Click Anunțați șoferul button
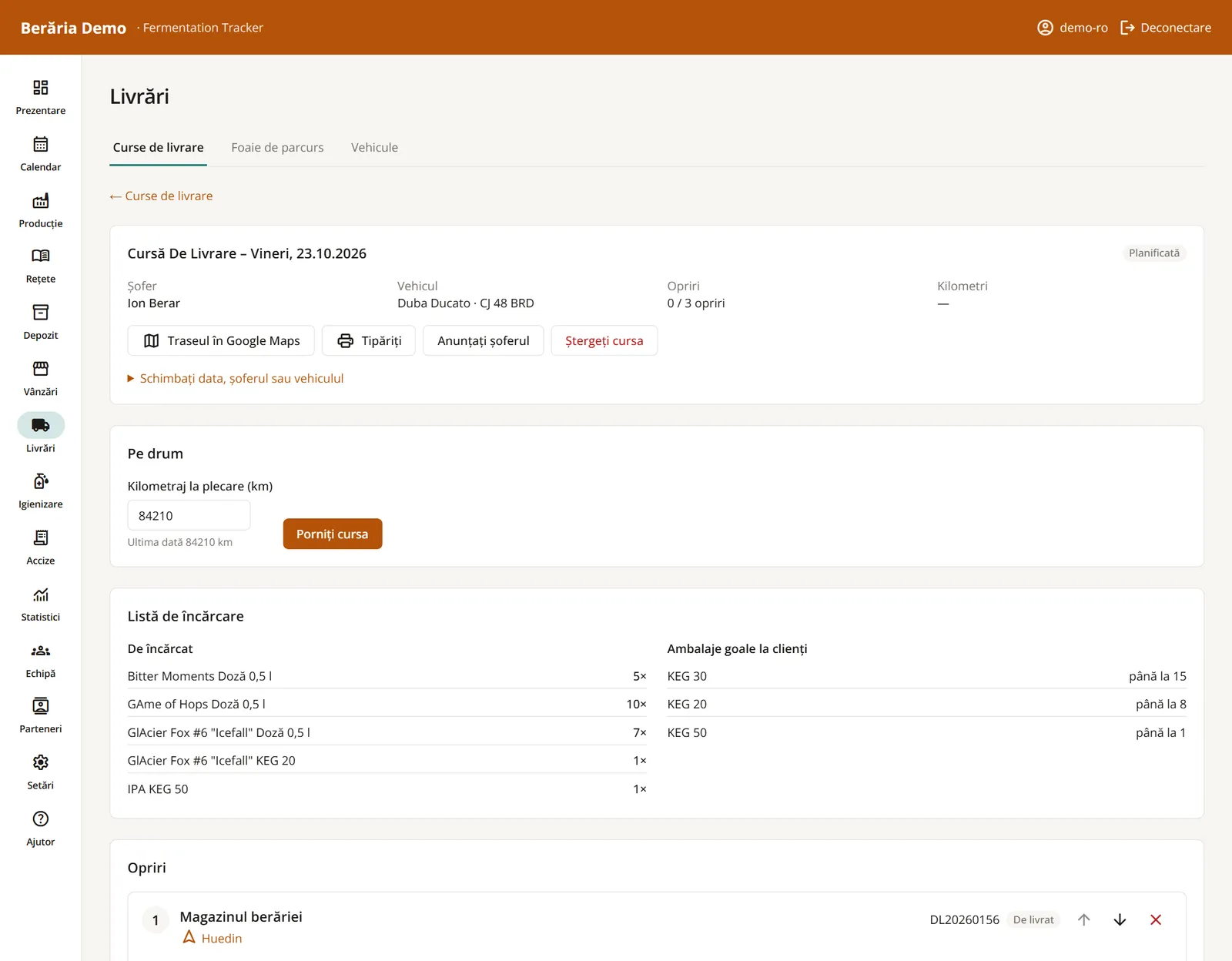 click(484, 340)
